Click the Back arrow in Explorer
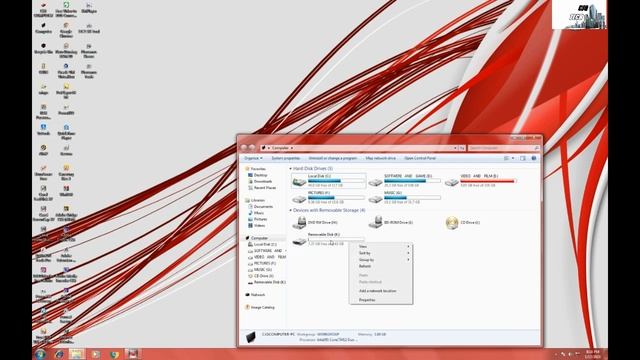This screenshot has width=640, height=360. [244, 148]
